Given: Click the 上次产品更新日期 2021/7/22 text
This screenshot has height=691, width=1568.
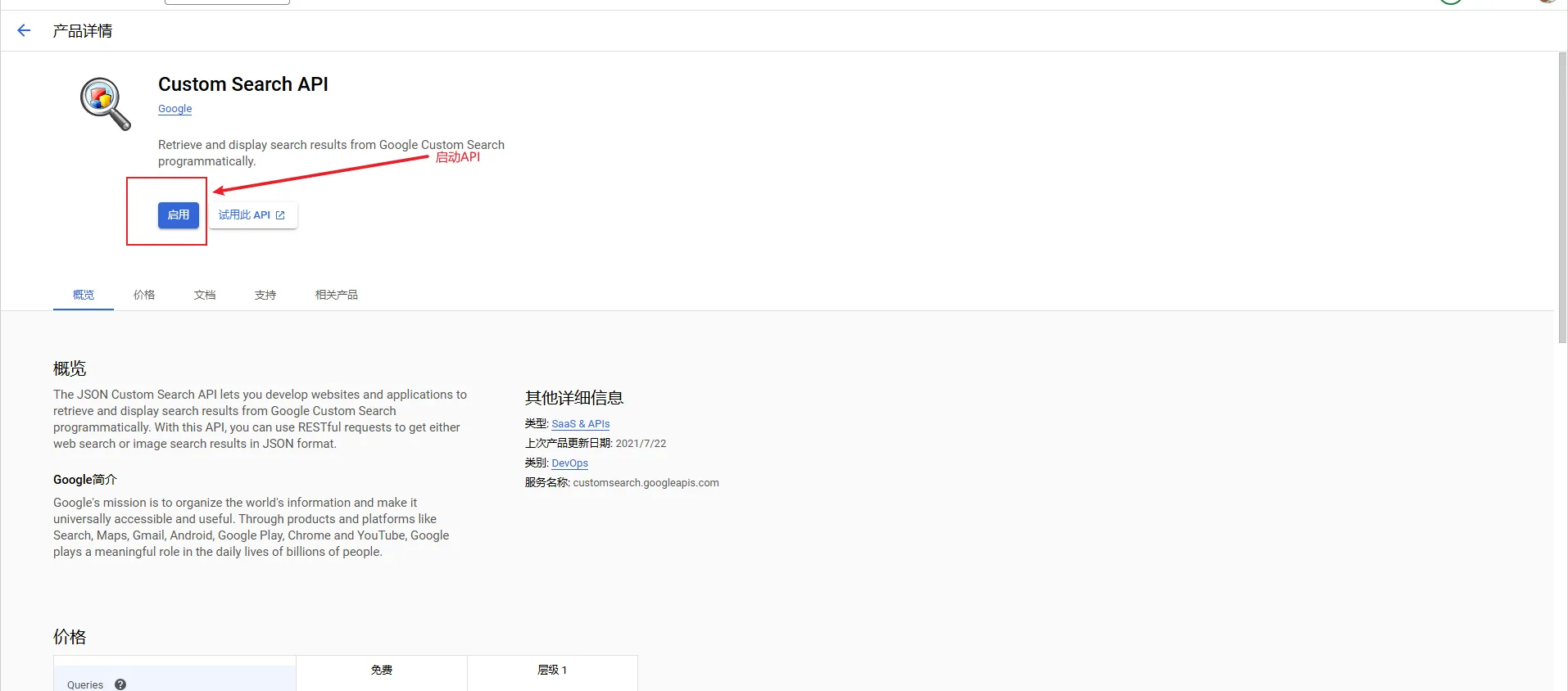Looking at the screenshot, I should coord(596,444).
